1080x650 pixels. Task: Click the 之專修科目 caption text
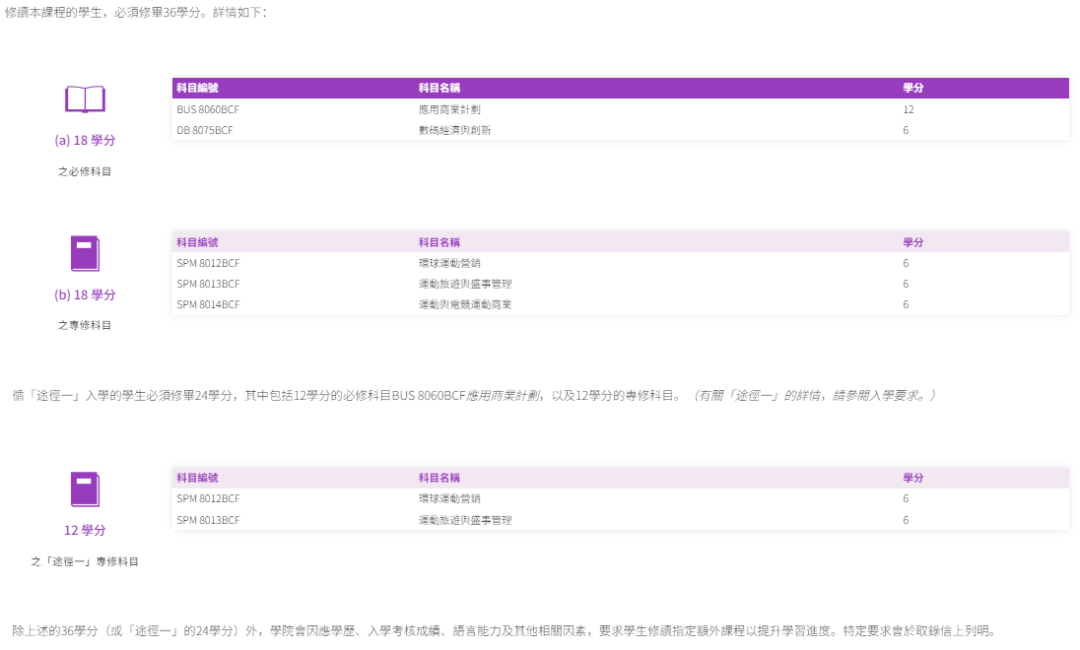(x=85, y=325)
